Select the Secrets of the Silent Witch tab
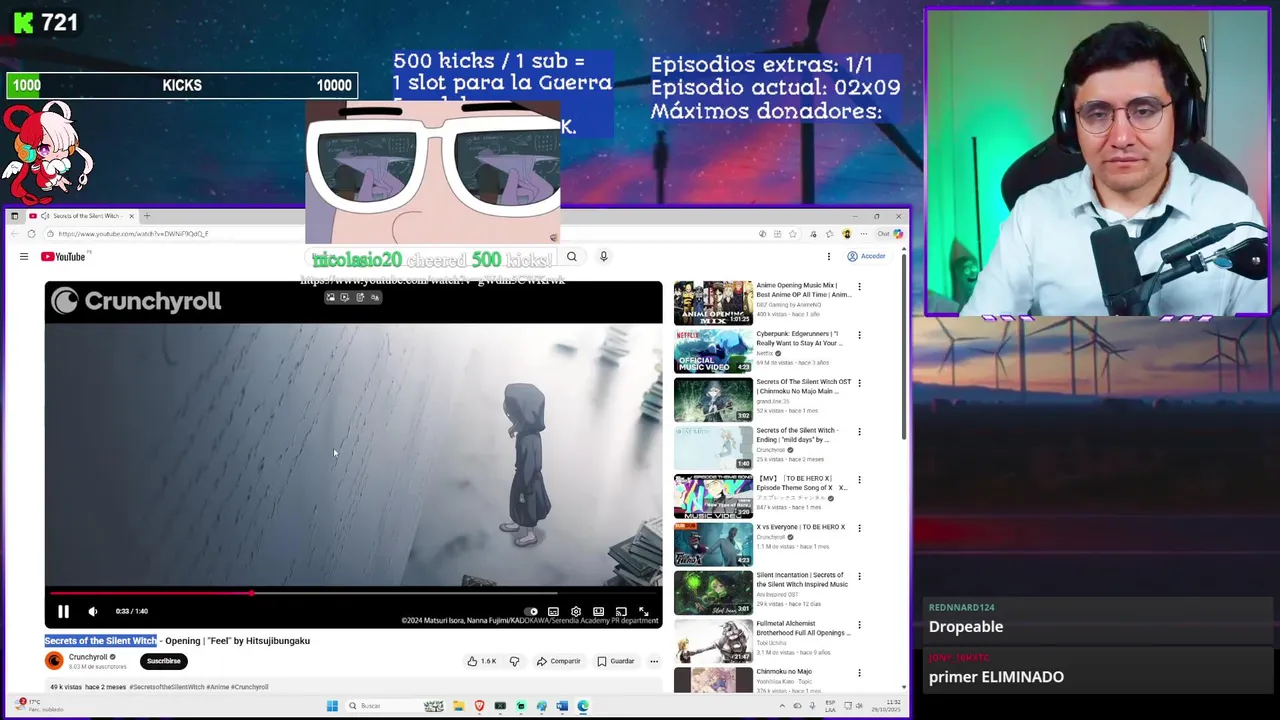 (x=80, y=216)
